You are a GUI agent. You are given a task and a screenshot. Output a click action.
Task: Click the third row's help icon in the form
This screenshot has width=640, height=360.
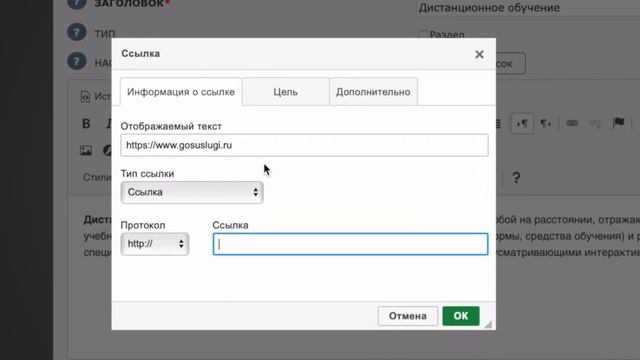pyautogui.click(x=77, y=62)
